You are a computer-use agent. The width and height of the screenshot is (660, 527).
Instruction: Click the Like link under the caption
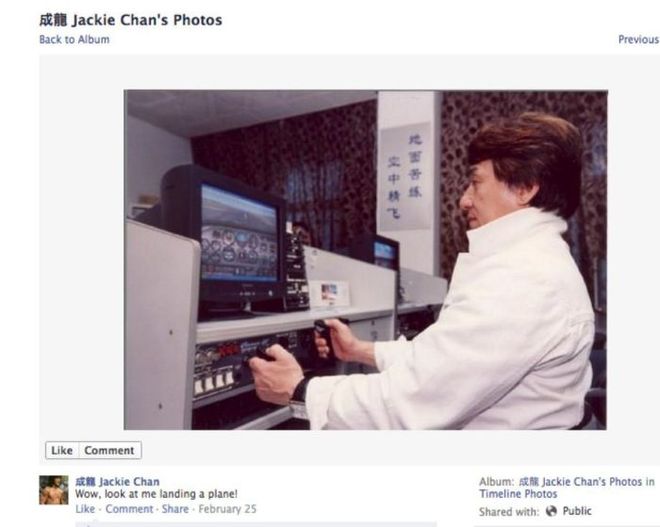(x=85, y=509)
